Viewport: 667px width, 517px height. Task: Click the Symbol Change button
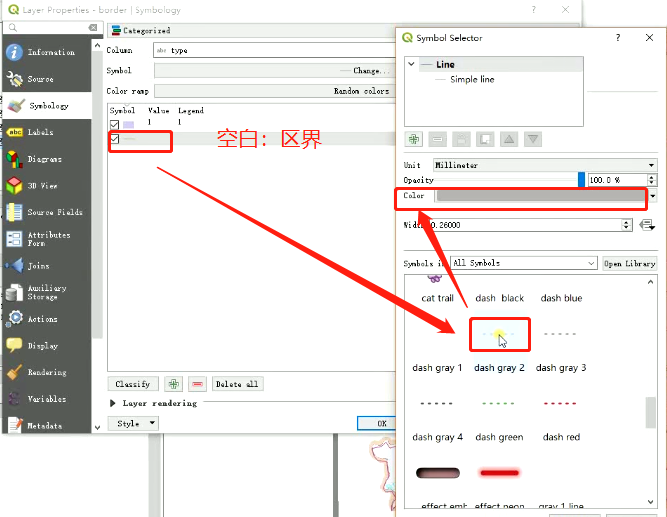tap(275, 71)
